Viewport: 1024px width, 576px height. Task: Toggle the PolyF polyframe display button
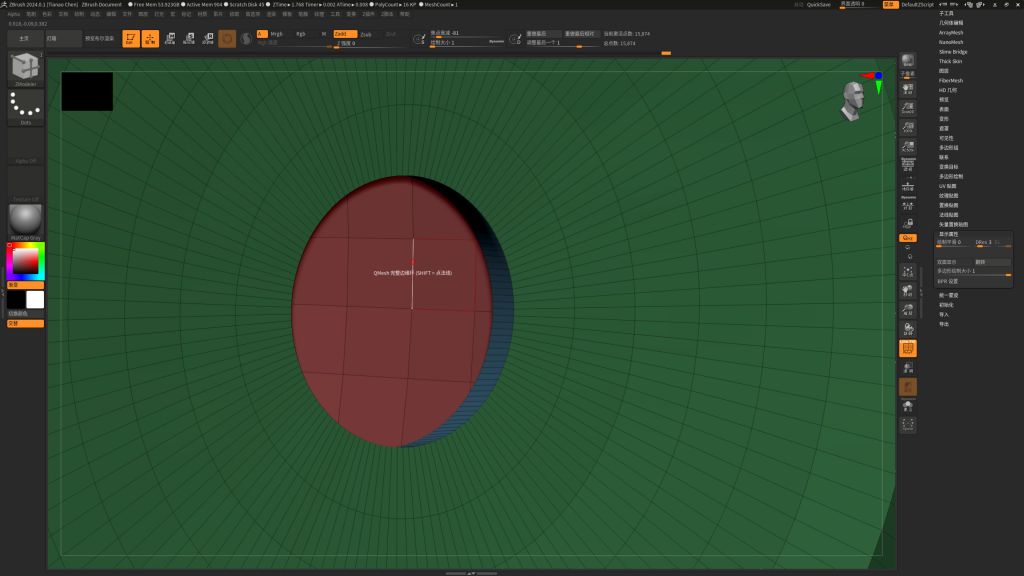[x=908, y=348]
